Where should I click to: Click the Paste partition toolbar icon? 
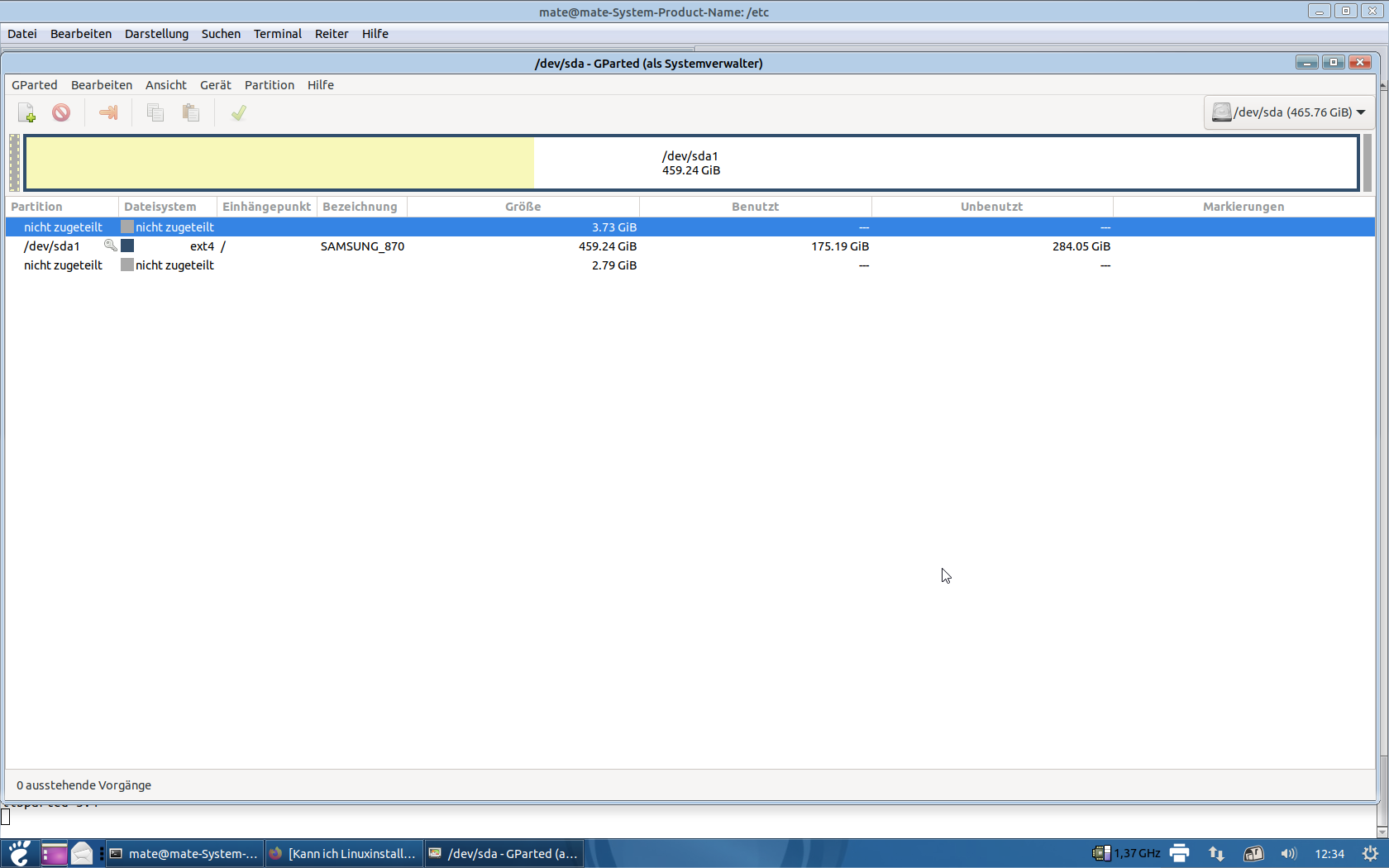tap(191, 112)
